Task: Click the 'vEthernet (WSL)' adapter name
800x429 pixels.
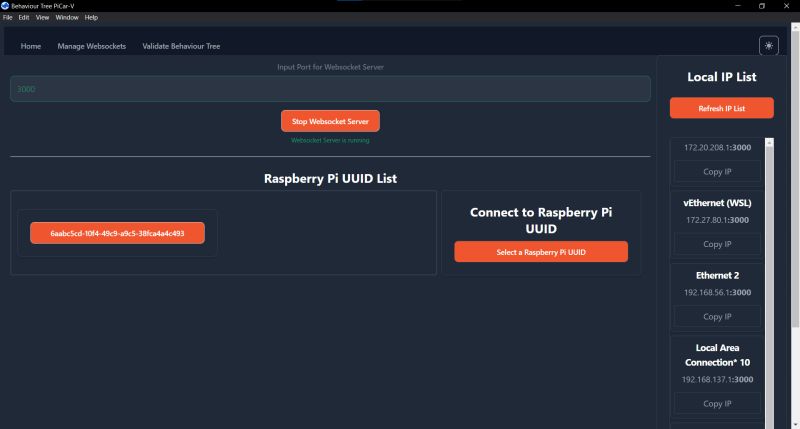Action: point(717,203)
